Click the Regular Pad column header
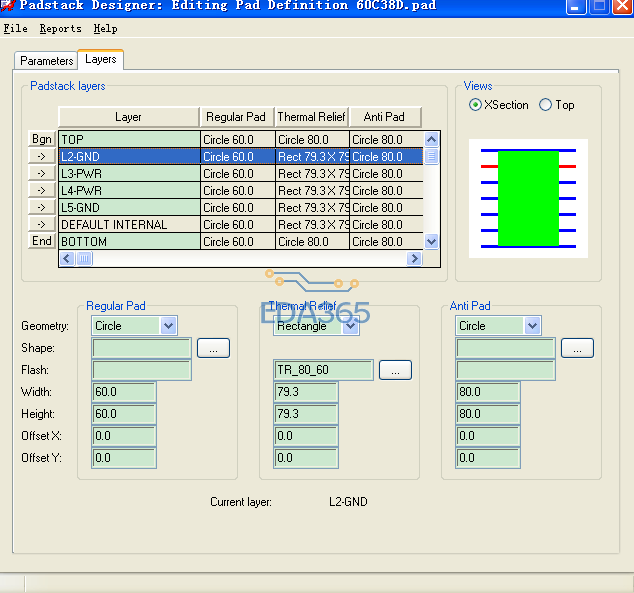 click(x=236, y=117)
